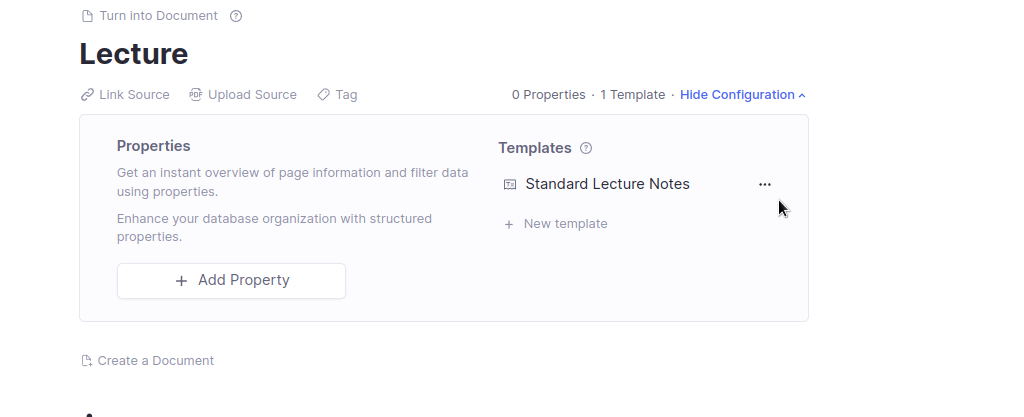This screenshot has width=1024, height=417.
Task: Collapse the panel with Hide Configuration
Action: click(737, 95)
